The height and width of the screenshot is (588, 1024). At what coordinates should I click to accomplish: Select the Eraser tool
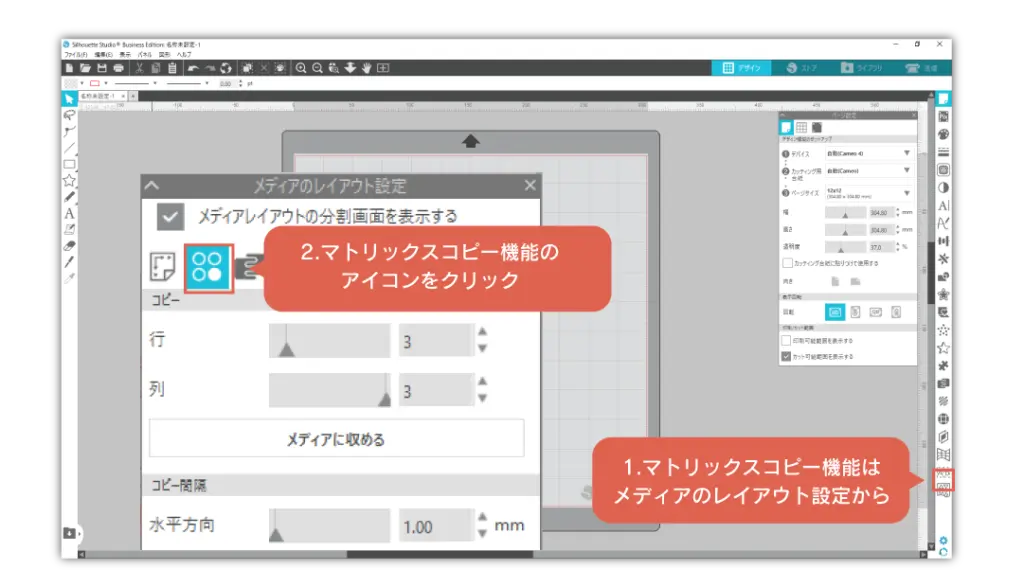69,244
